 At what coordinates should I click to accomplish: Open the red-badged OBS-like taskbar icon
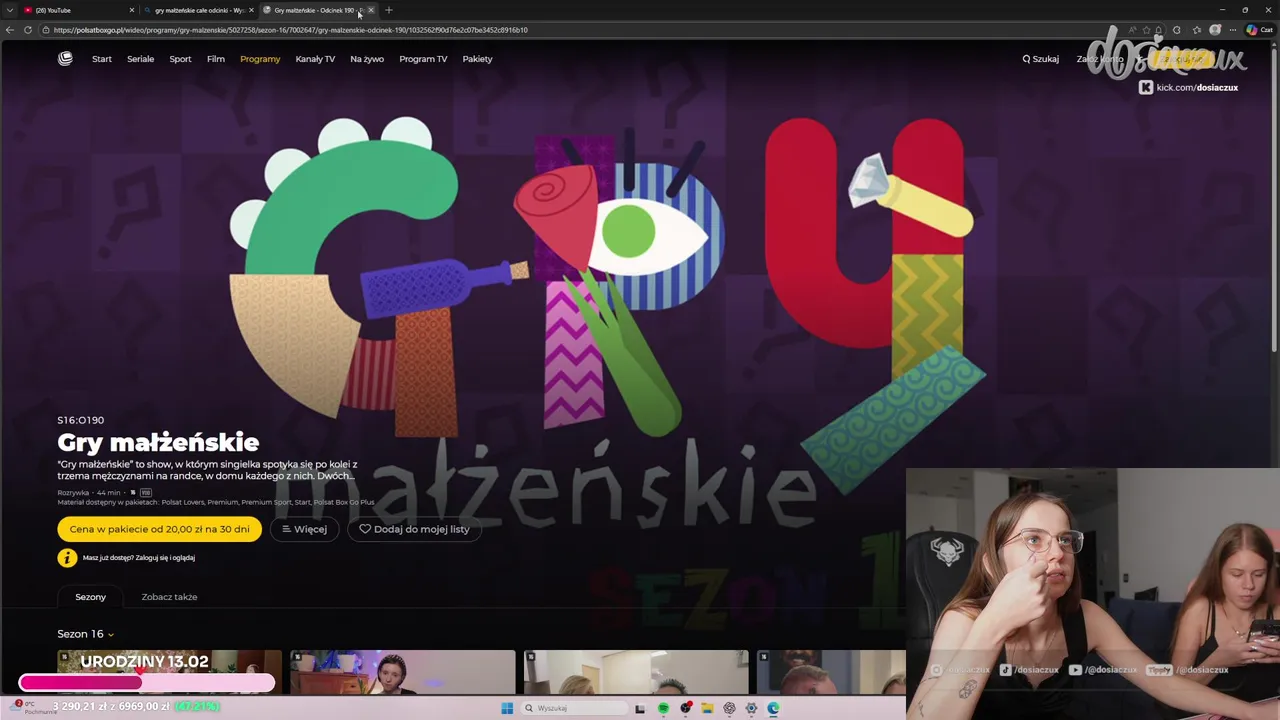click(x=685, y=708)
